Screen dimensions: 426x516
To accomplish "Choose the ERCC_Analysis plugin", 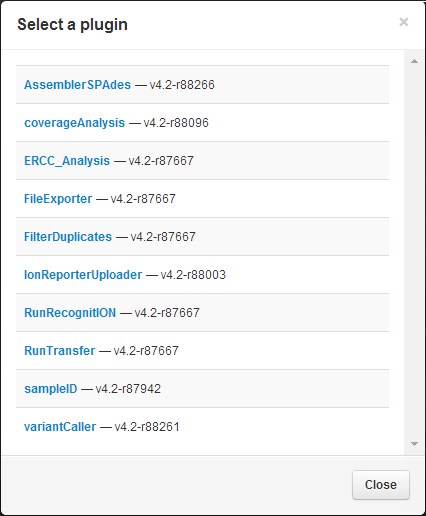I will (x=67, y=161).
